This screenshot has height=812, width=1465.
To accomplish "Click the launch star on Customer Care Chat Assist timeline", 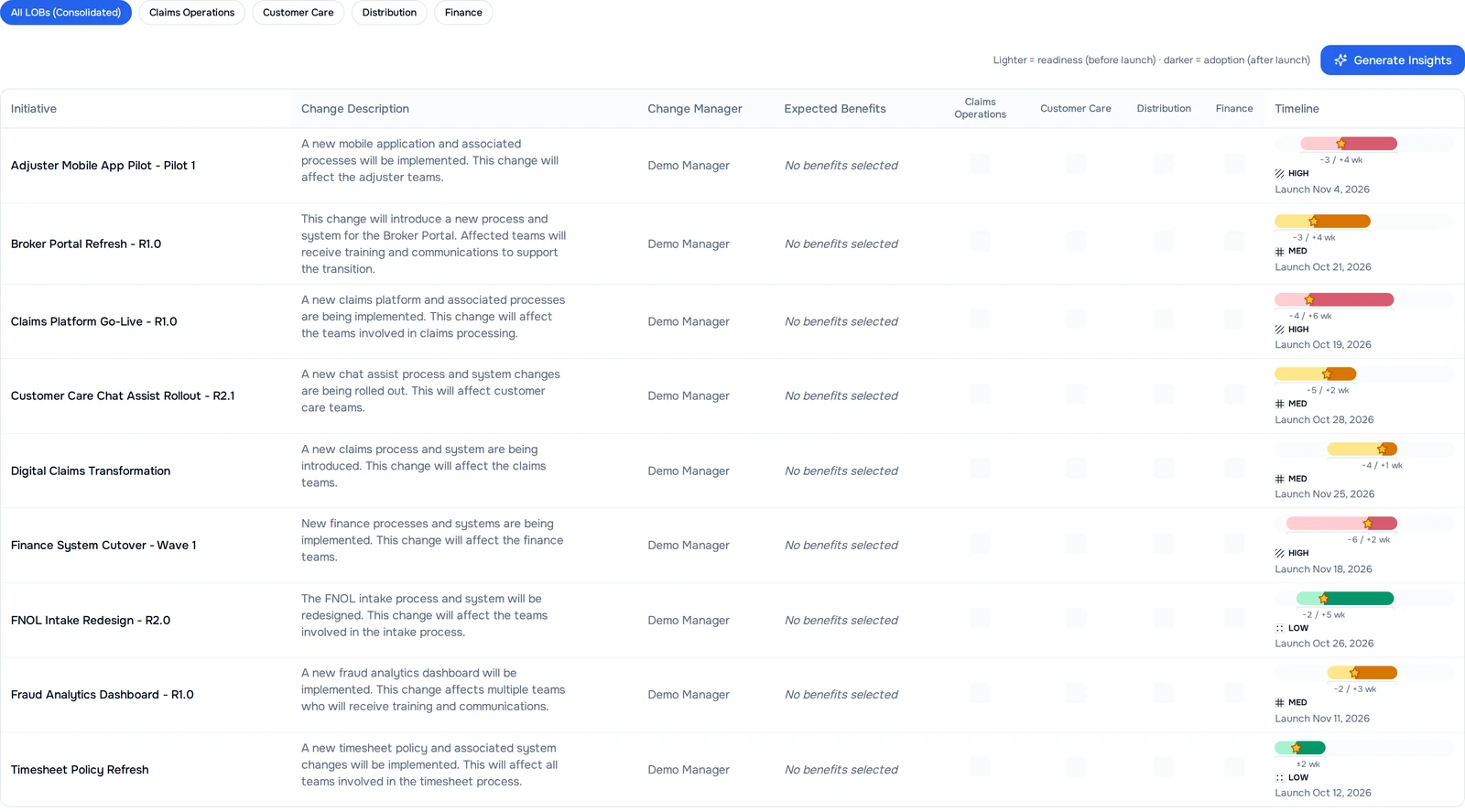I will tap(1327, 374).
